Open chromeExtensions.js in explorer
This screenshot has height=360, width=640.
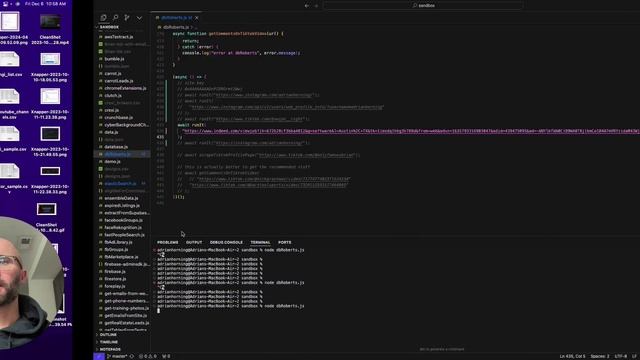pos(125,88)
